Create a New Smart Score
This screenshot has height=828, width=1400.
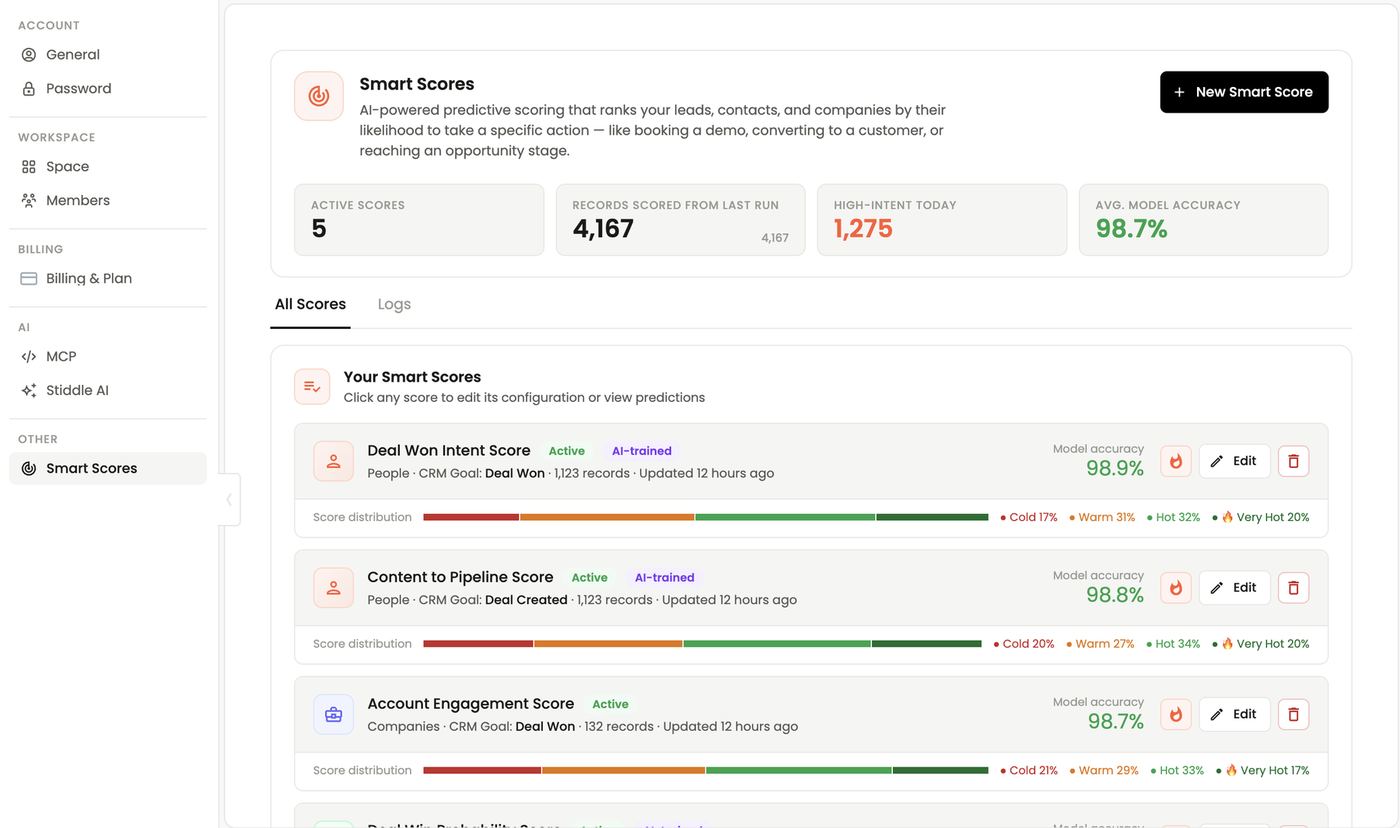(x=1244, y=92)
